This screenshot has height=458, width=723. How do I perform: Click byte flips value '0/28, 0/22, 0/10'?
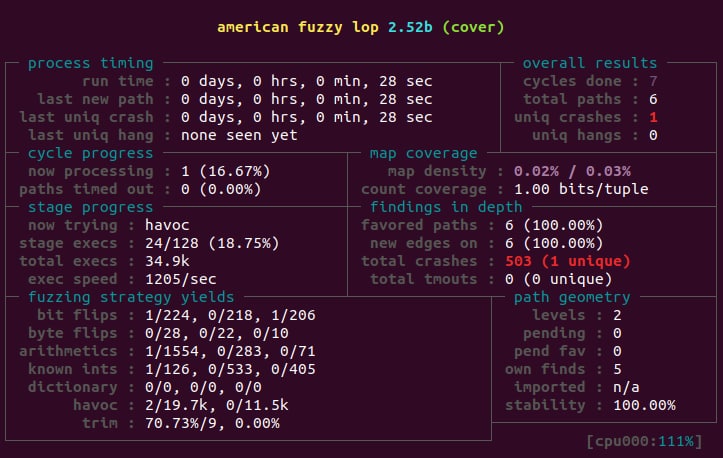(217, 333)
